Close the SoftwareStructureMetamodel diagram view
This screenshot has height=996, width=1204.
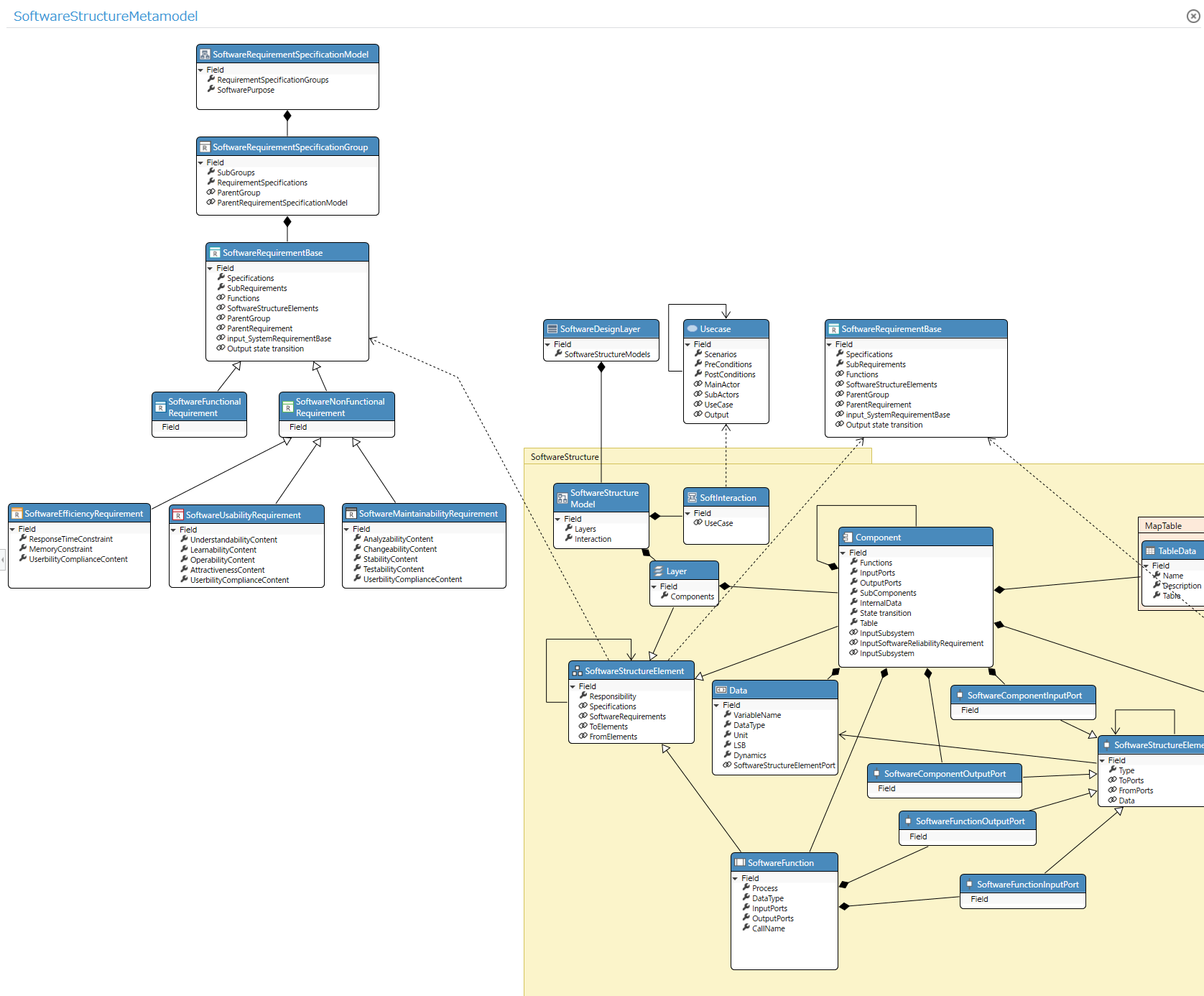(x=1193, y=16)
